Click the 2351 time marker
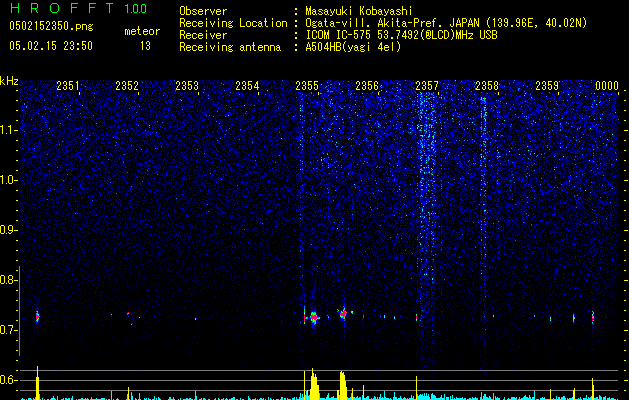 (67, 86)
